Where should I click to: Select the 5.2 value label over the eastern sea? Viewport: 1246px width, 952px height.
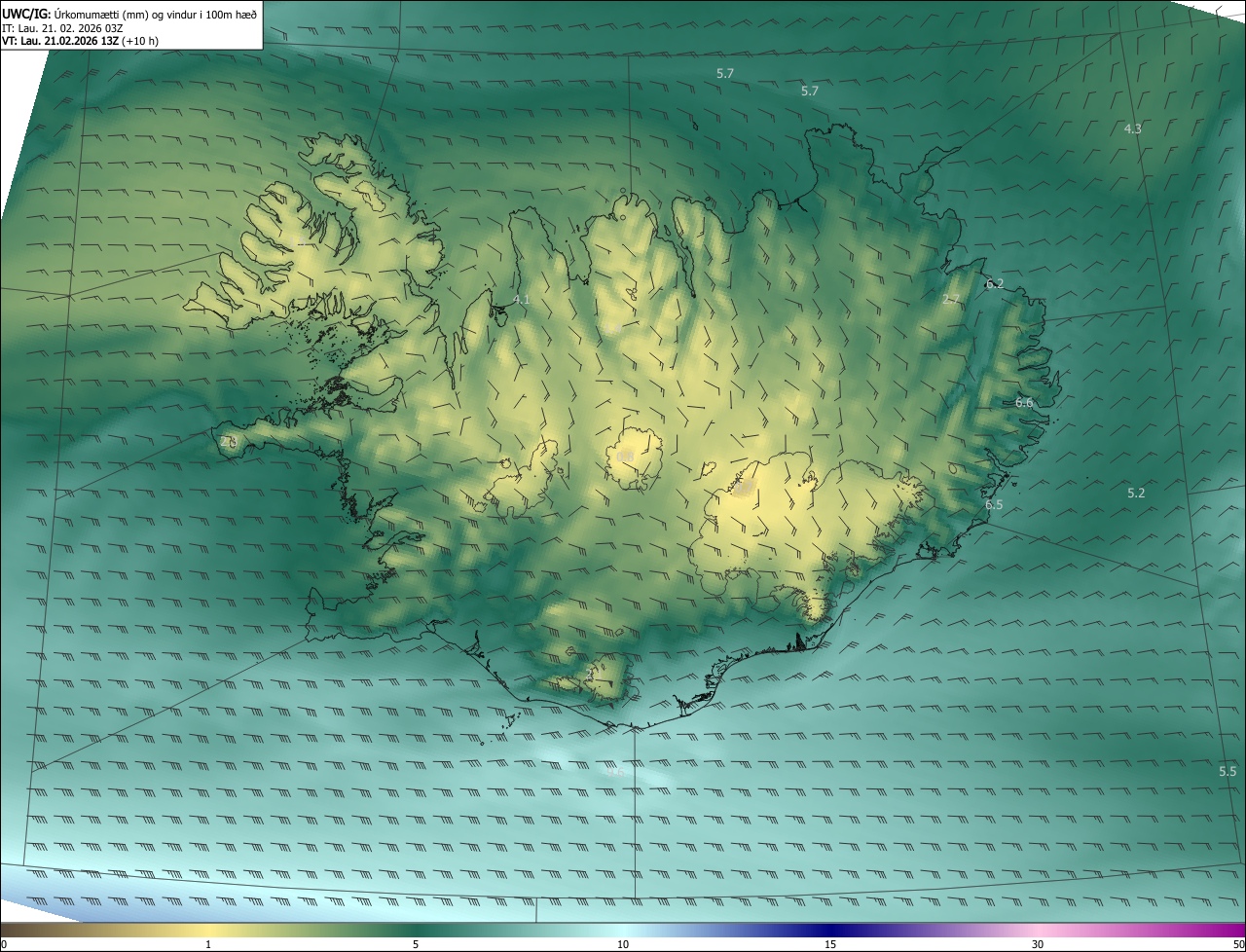pos(1136,494)
